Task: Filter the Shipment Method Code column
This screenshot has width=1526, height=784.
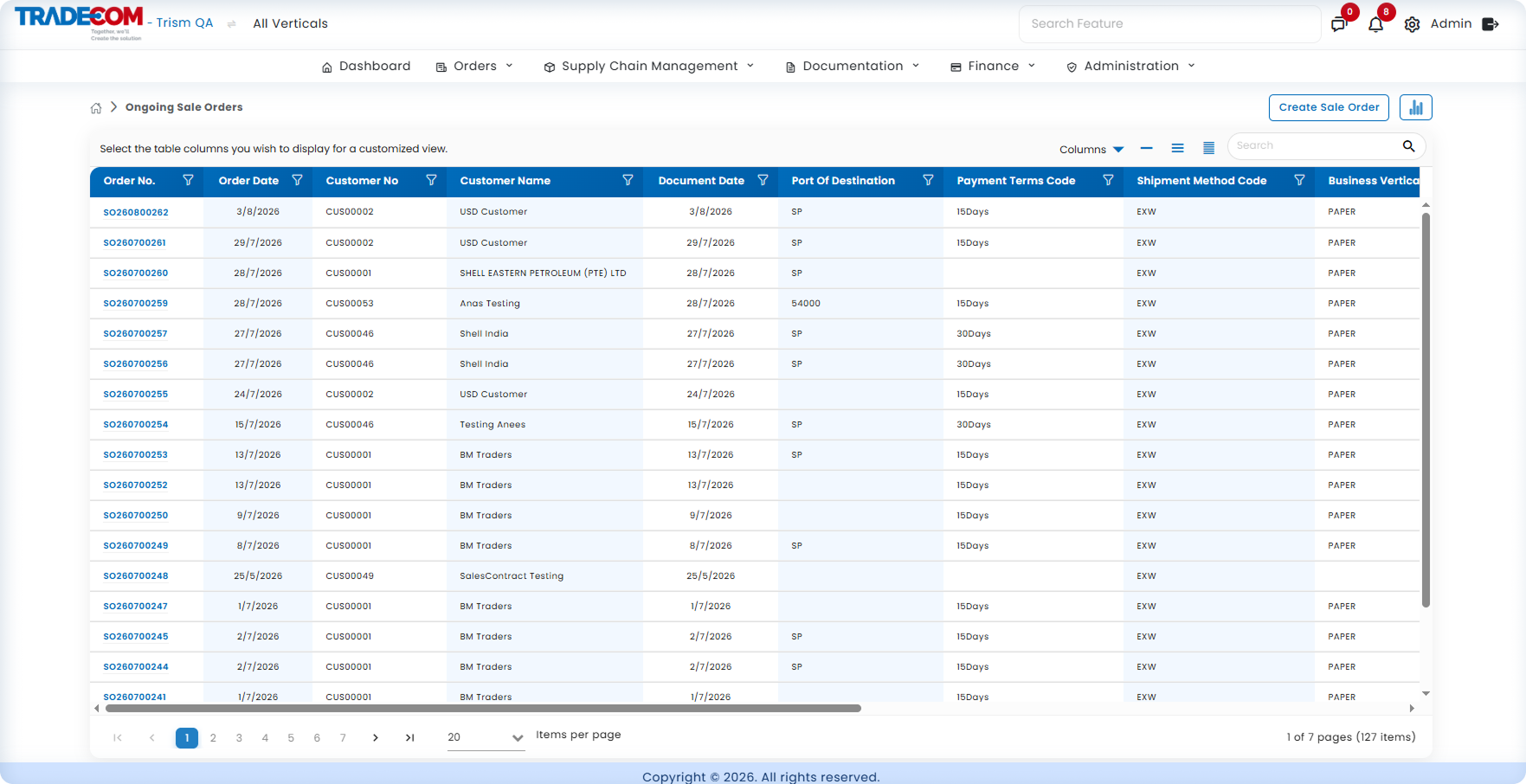Action: (x=1299, y=180)
